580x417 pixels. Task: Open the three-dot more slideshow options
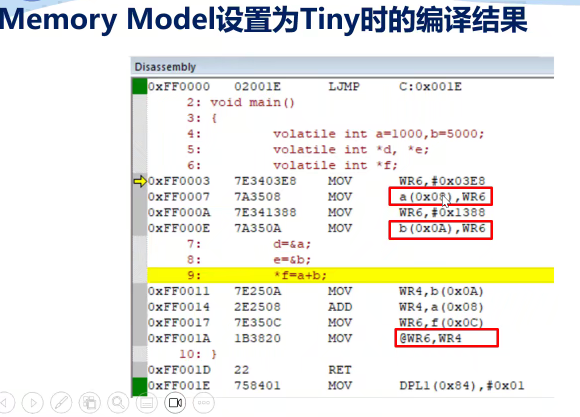tap(203, 403)
